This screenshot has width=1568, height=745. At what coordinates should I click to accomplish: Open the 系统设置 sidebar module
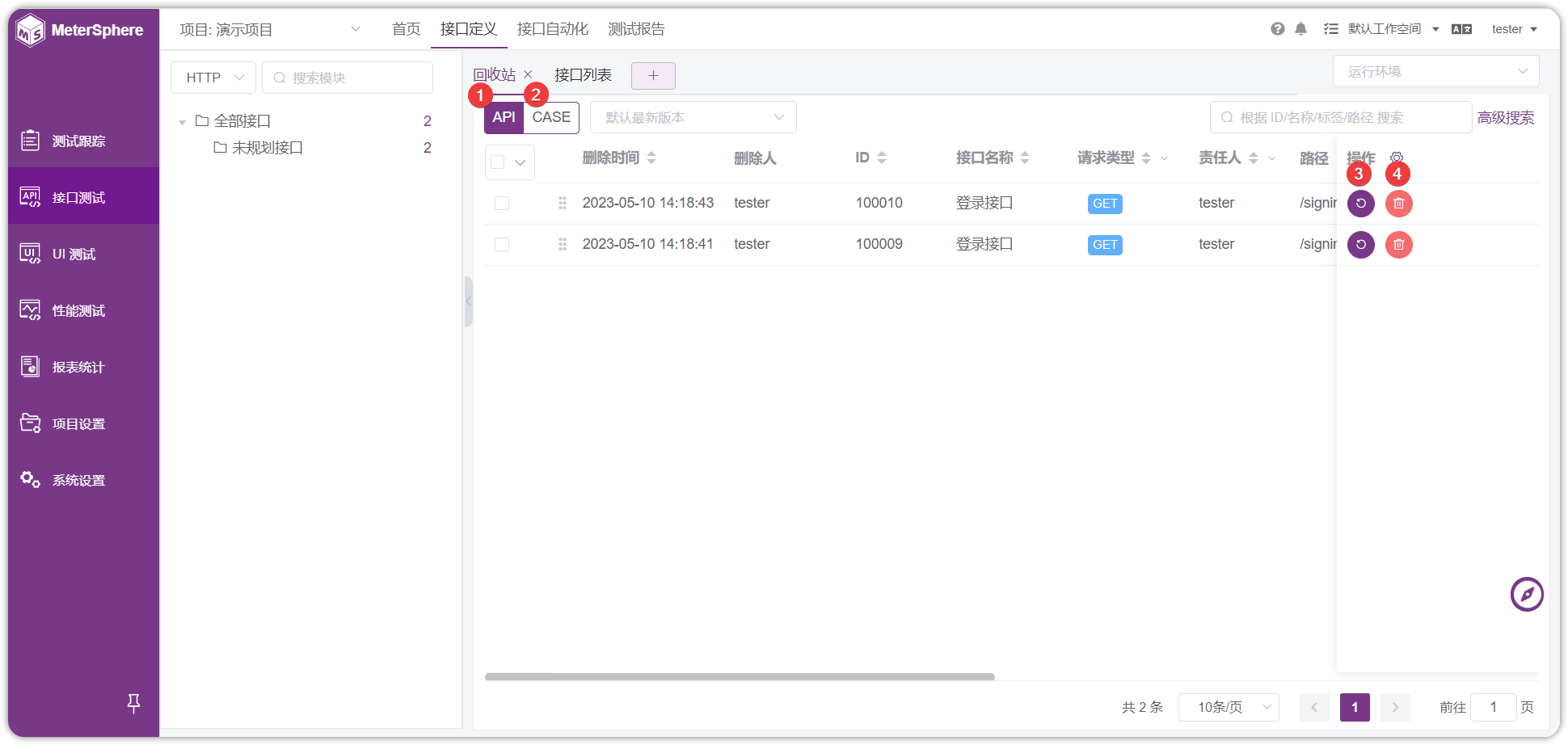pos(83,480)
